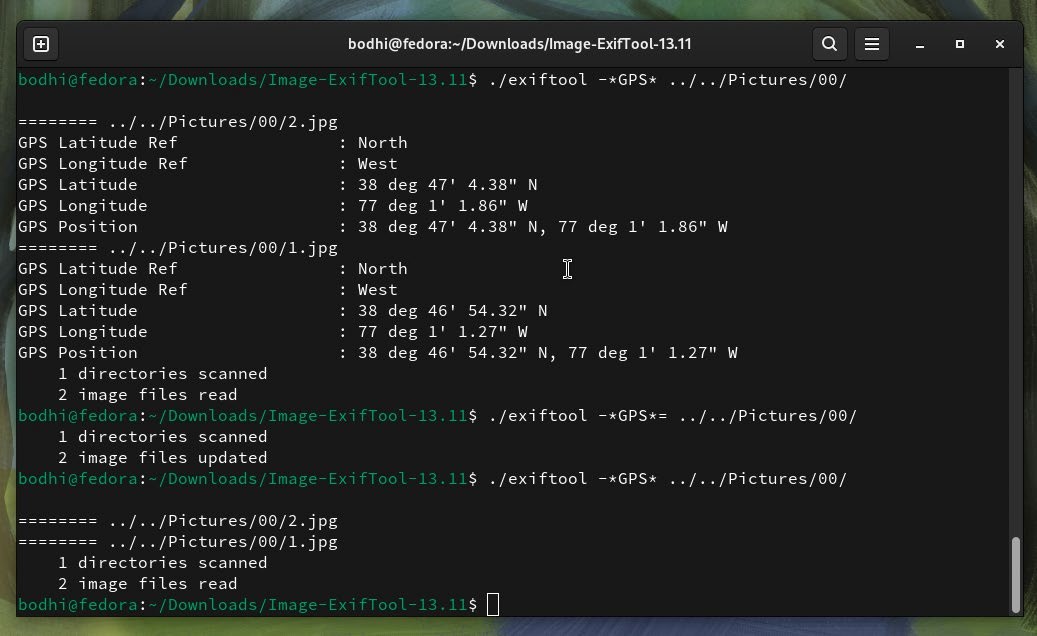Viewport: 1037px width, 636px height.
Task: Click the first '2 image files read' line
Action: point(147,395)
